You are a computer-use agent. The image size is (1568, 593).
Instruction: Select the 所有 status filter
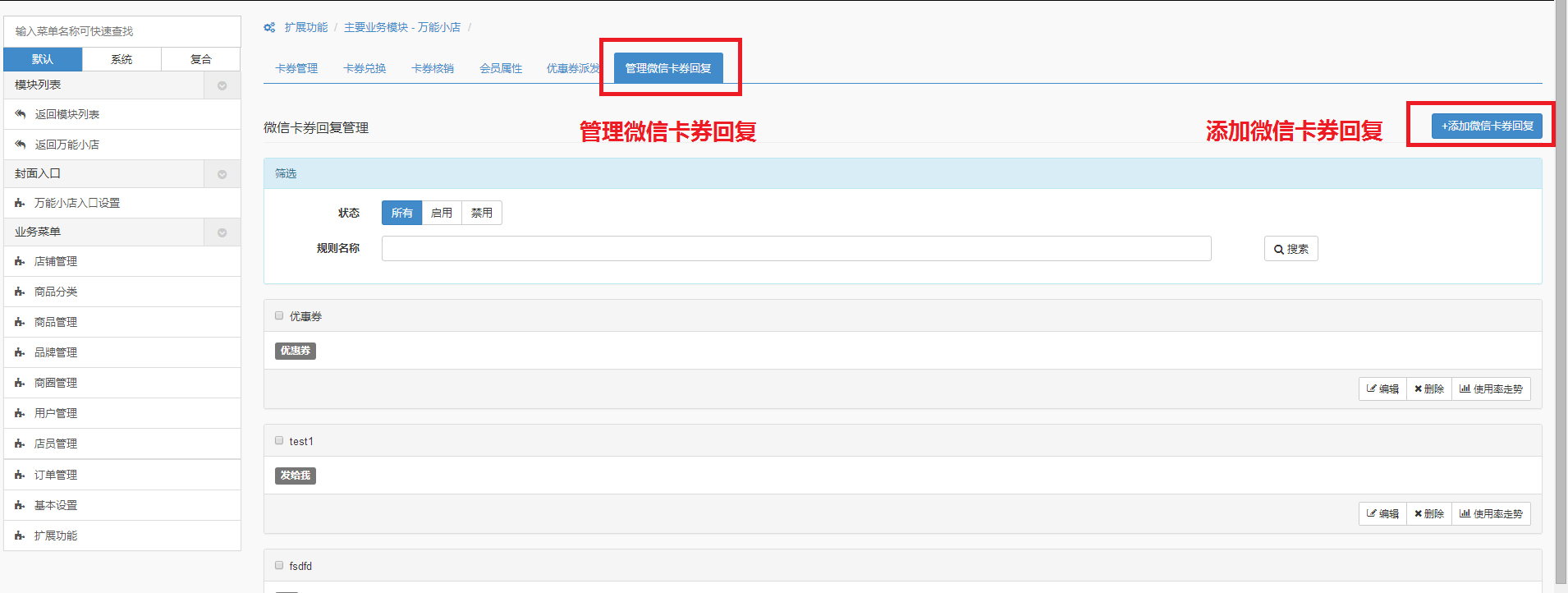click(x=401, y=213)
